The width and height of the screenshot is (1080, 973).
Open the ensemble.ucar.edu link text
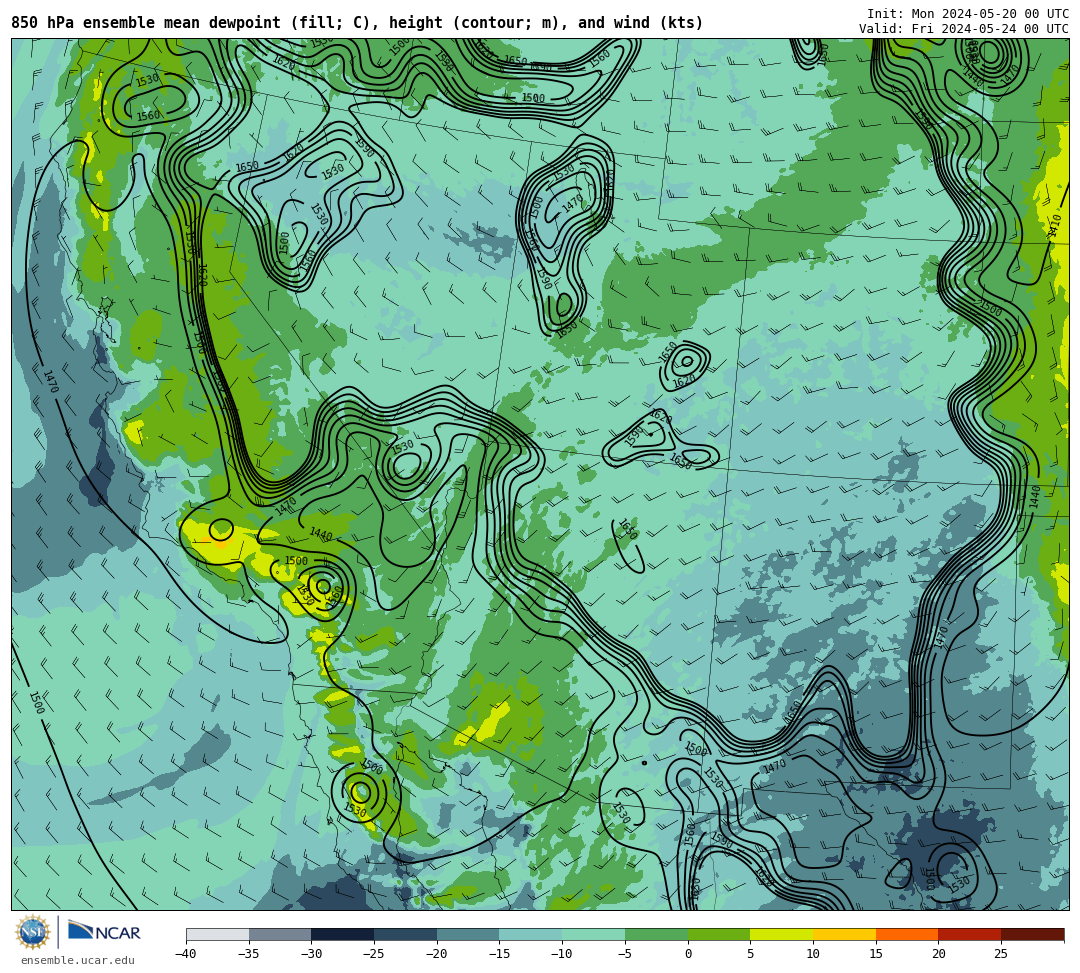pos(78,960)
